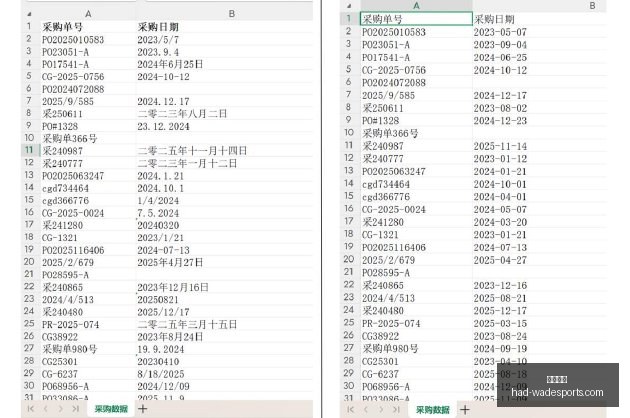Select normalized date 2023-09-04
This screenshot has width=630, height=418.
point(500,44)
